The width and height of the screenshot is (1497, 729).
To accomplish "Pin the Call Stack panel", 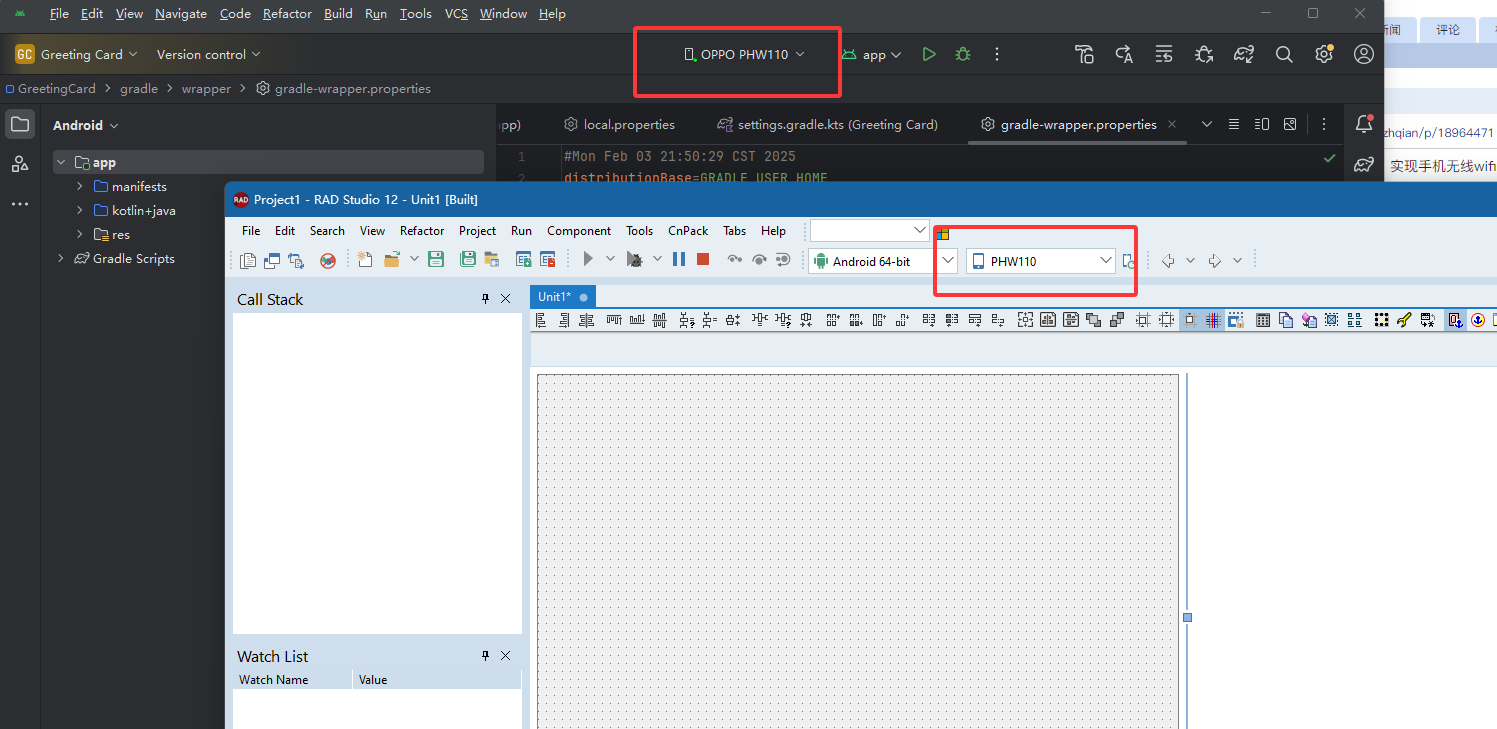I will [486, 299].
